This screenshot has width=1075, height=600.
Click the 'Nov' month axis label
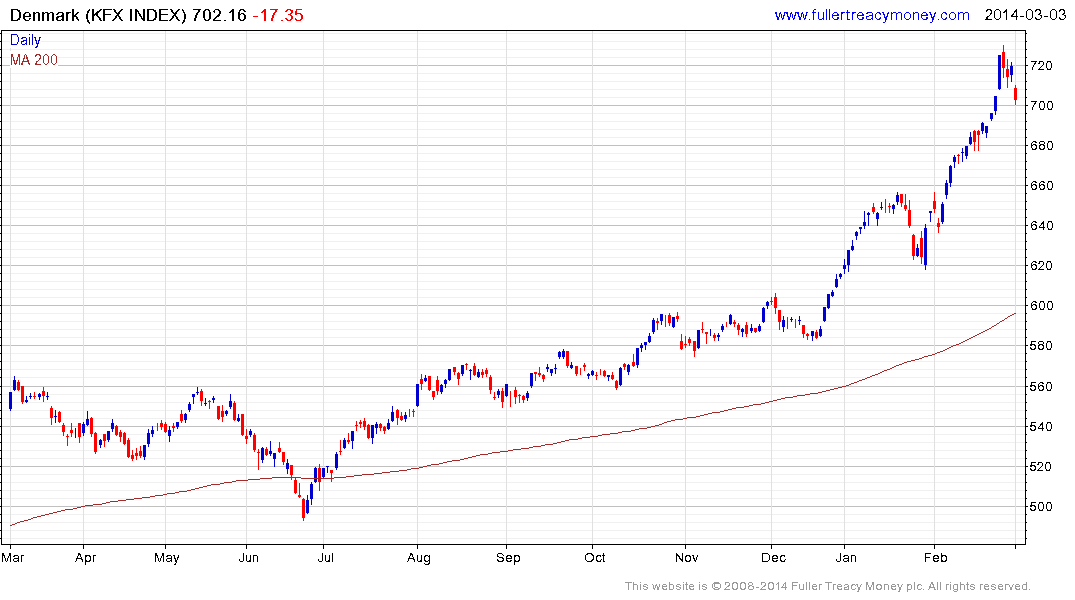[686, 557]
